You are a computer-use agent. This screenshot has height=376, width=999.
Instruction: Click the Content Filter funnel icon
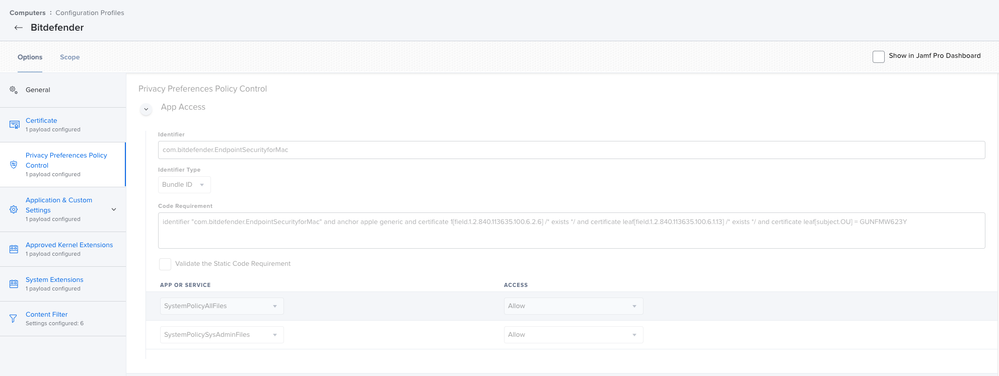13,318
